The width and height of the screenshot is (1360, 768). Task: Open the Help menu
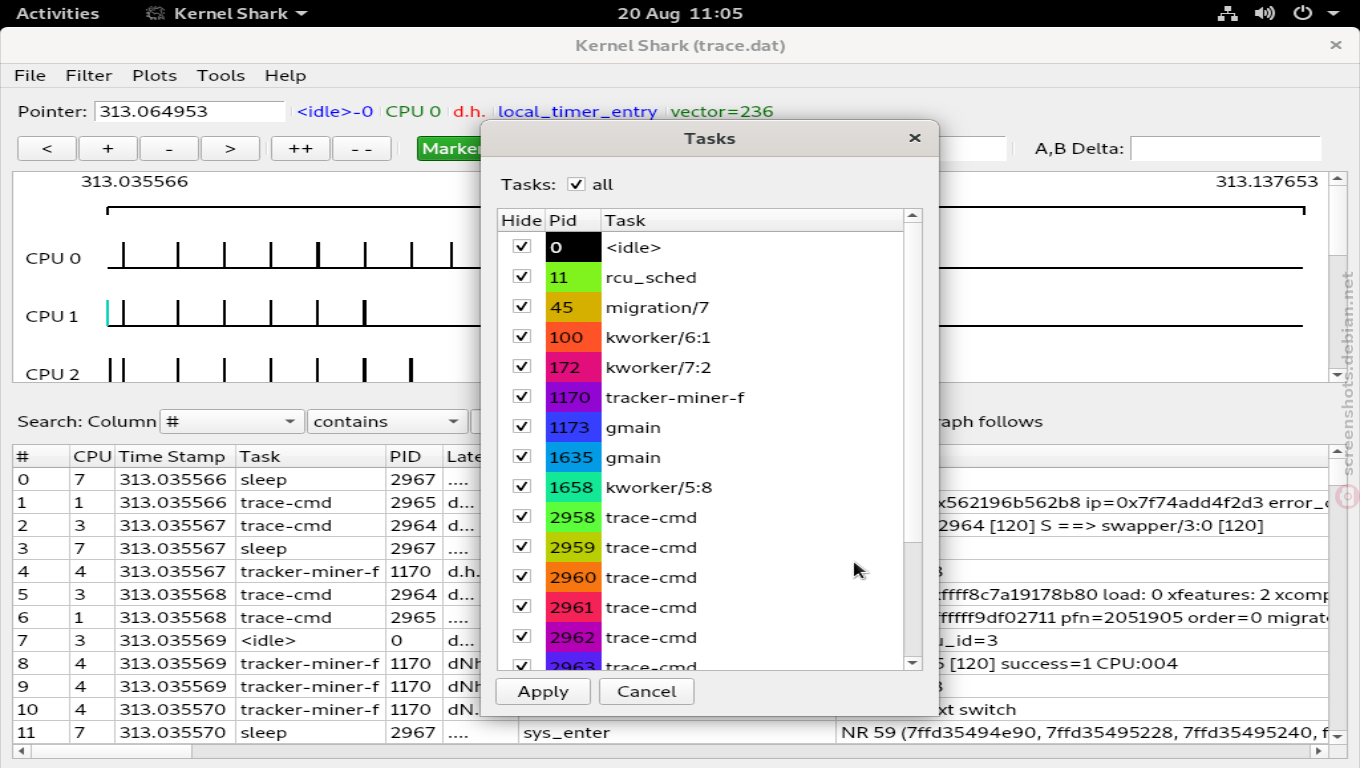click(x=285, y=75)
